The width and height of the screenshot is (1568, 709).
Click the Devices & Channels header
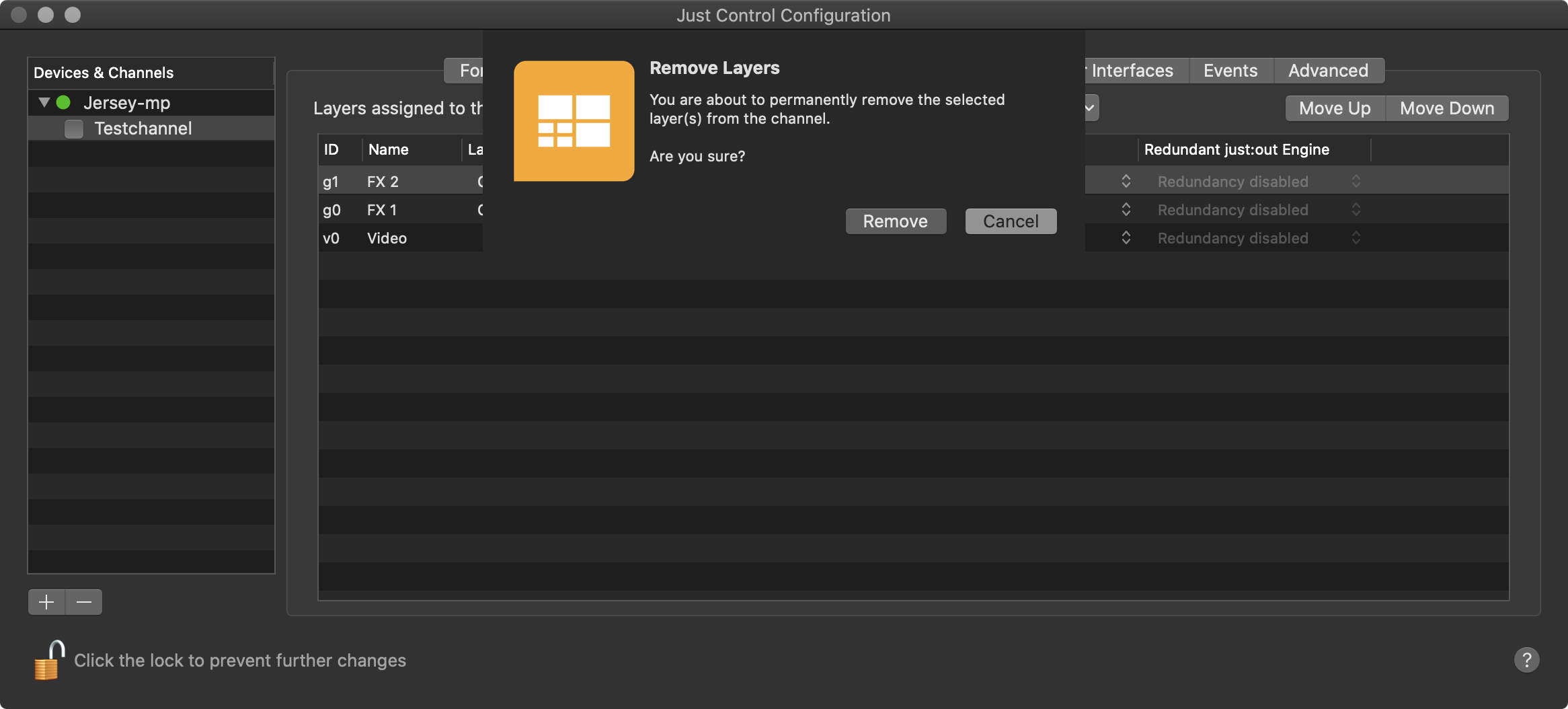click(x=151, y=73)
